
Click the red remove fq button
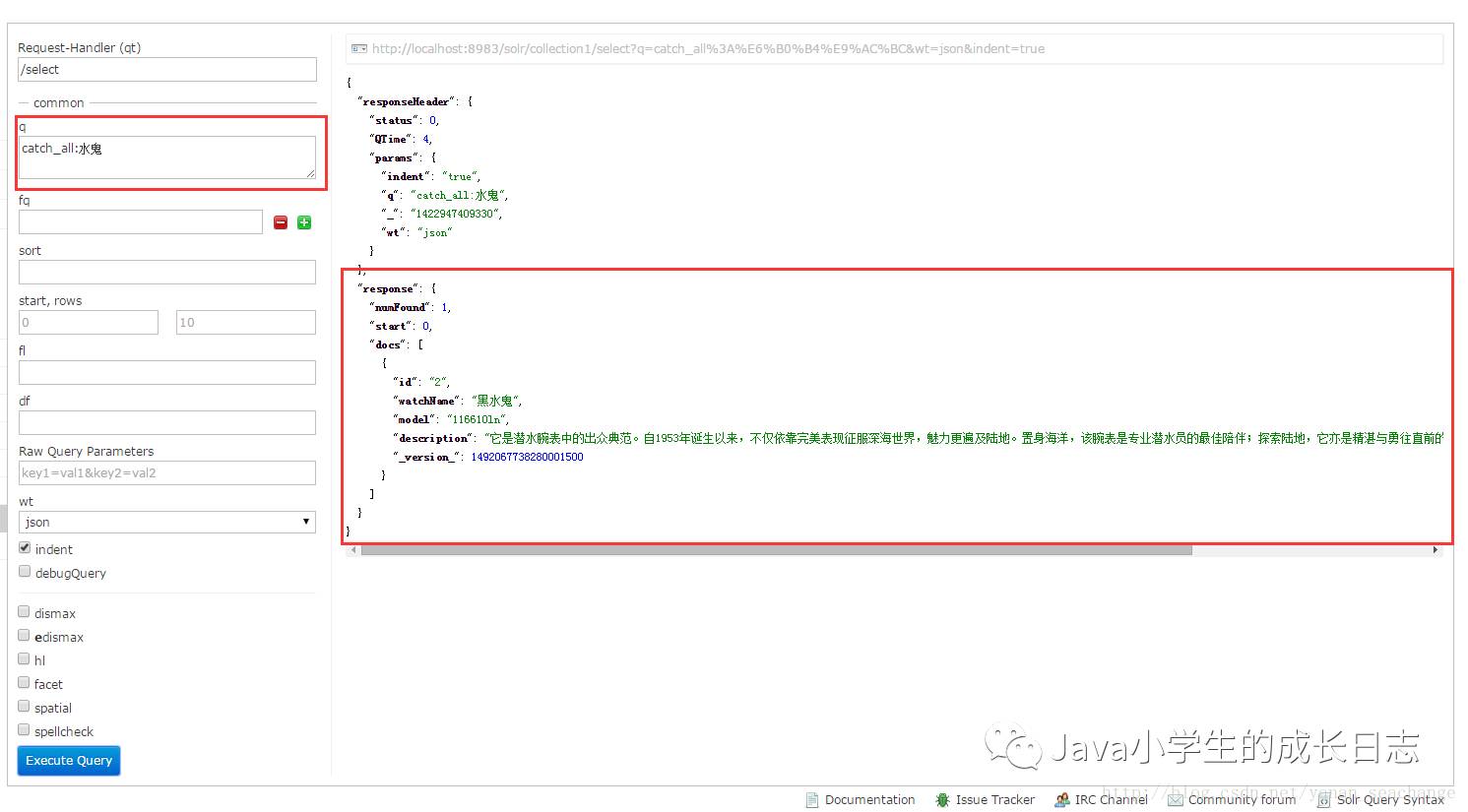pyautogui.click(x=281, y=222)
